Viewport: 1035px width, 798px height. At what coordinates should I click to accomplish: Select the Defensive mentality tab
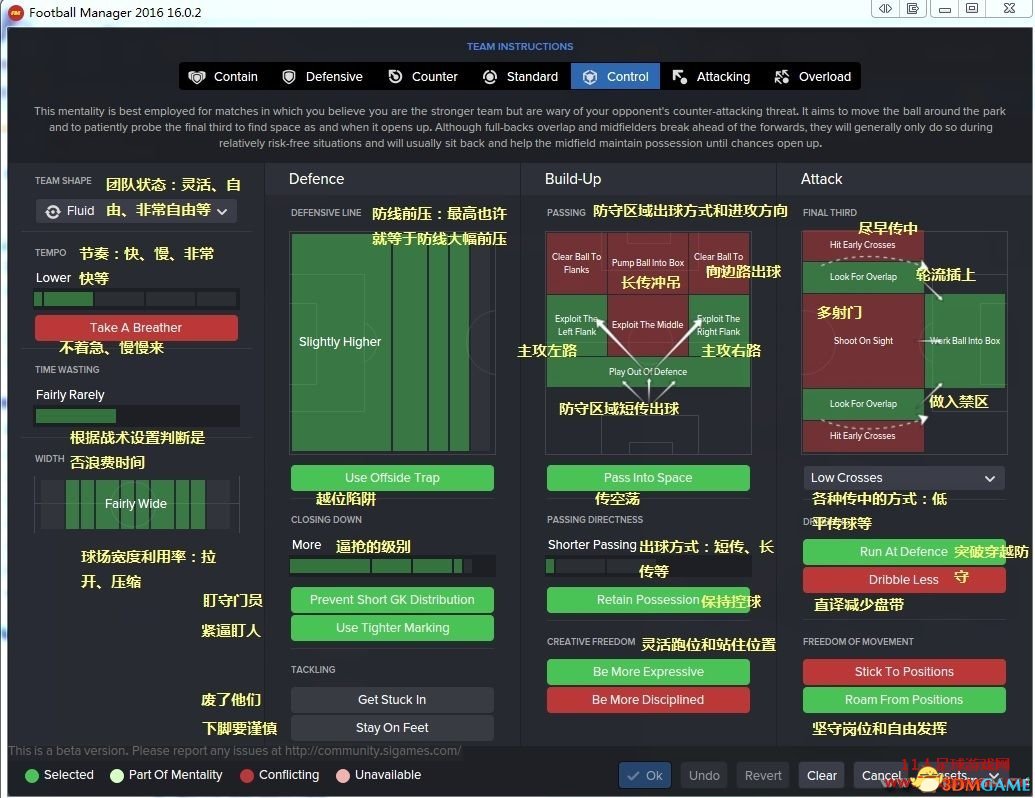pos(322,77)
